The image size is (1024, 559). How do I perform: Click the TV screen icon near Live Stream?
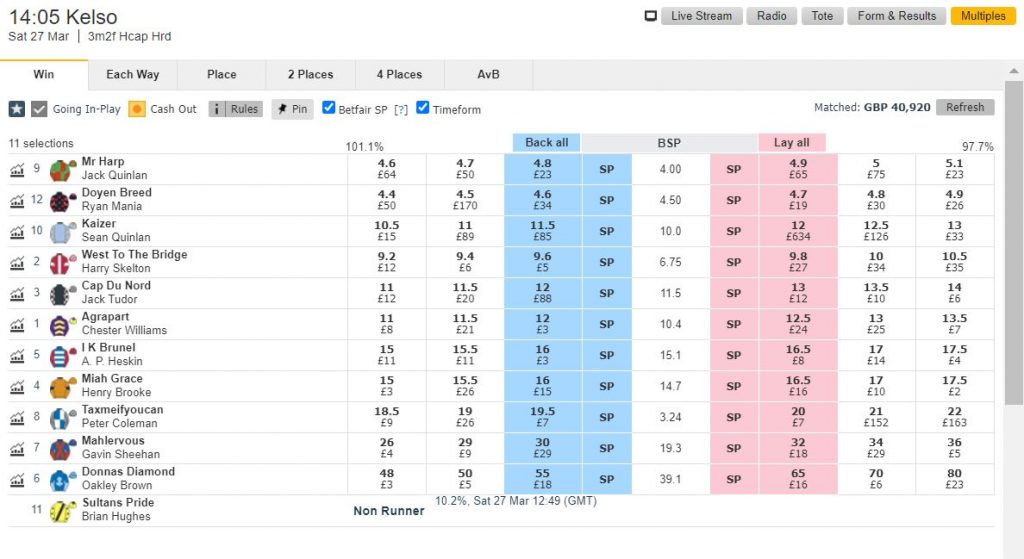point(651,16)
